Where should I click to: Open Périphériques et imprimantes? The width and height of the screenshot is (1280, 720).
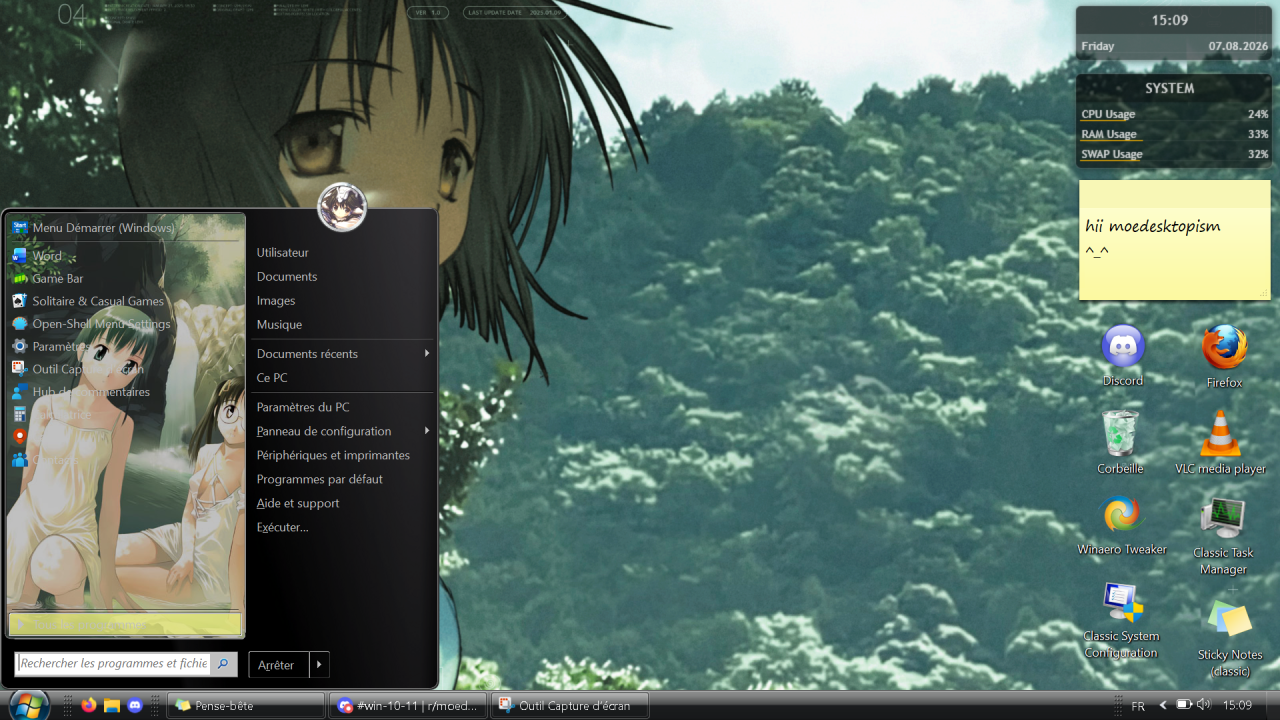pos(342,455)
